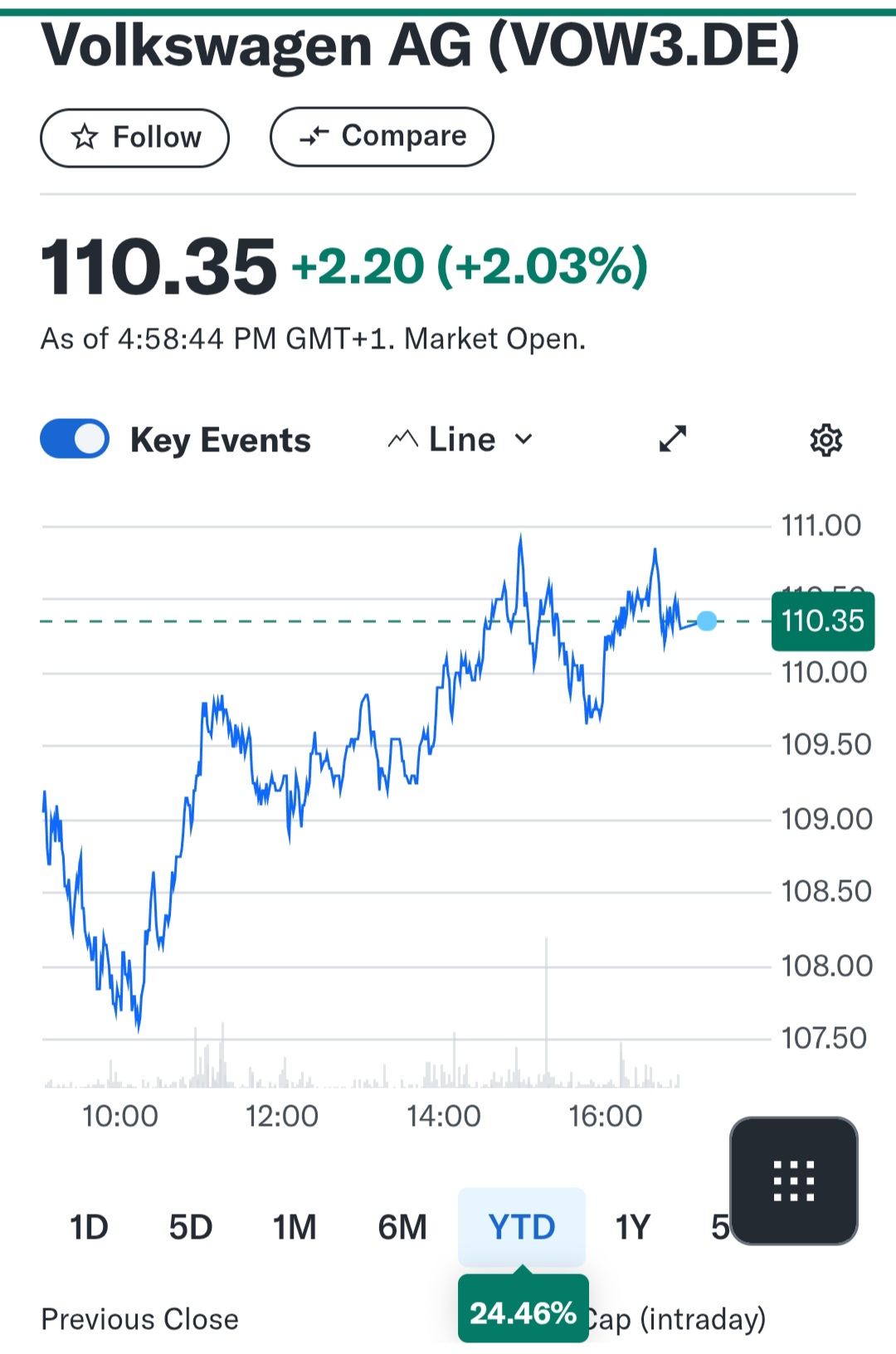Click the 24.46% YTD return badge
The image size is (896, 1354).
[523, 1313]
